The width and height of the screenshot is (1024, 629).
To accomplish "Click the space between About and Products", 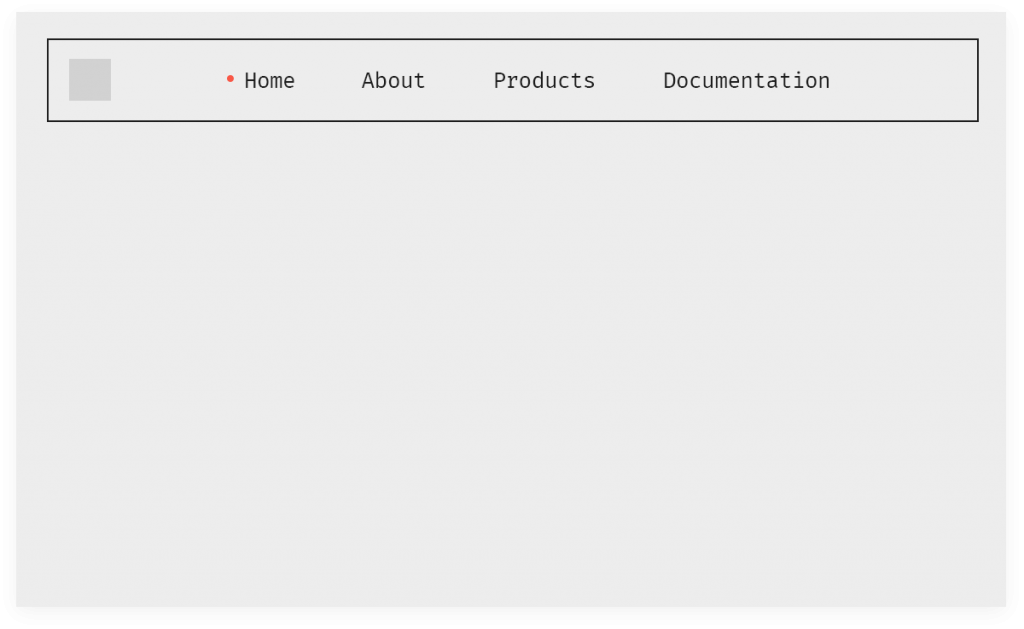I will pos(460,81).
